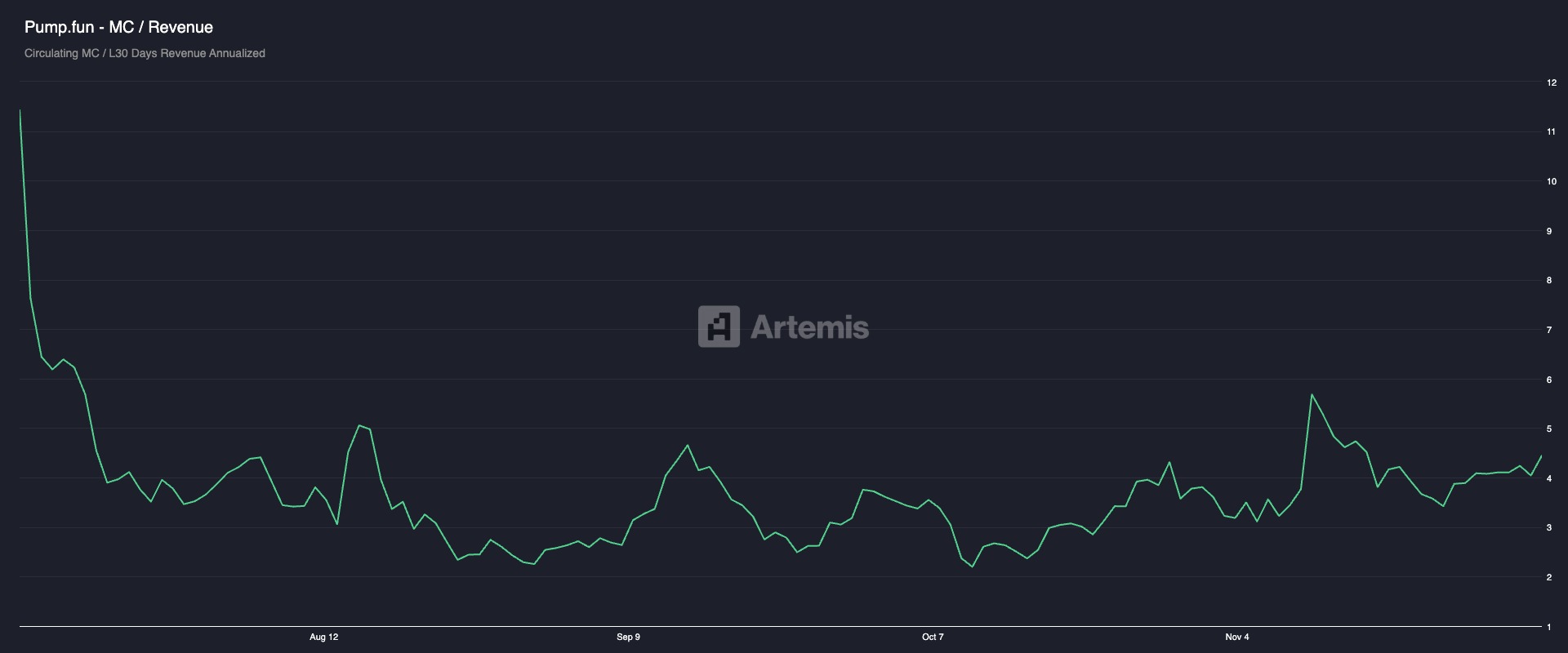This screenshot has height=653, width=1568.
Task: Click the y-axis label 12
Action: [1551, 82]
